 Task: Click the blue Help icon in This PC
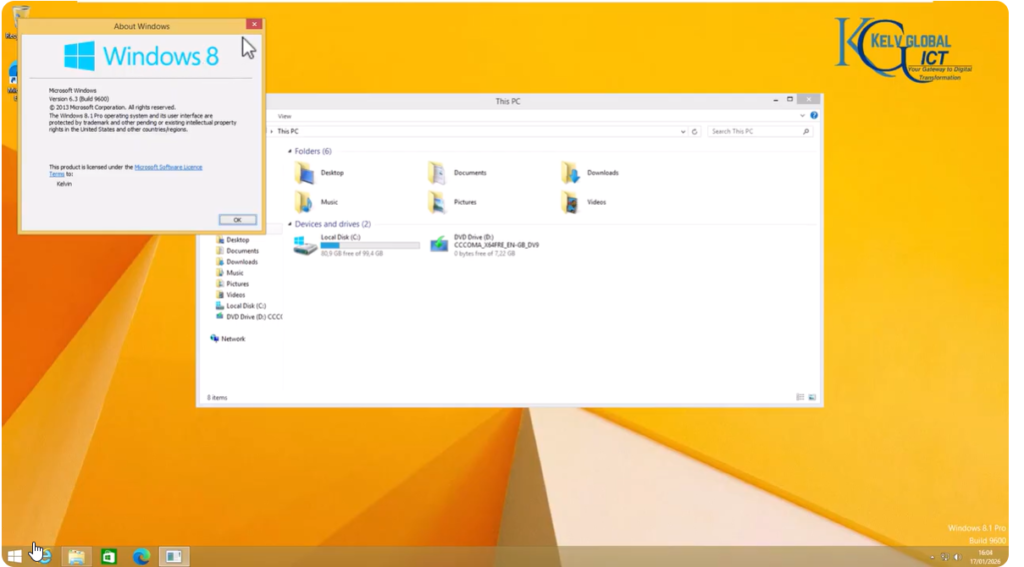click(814, 116)
